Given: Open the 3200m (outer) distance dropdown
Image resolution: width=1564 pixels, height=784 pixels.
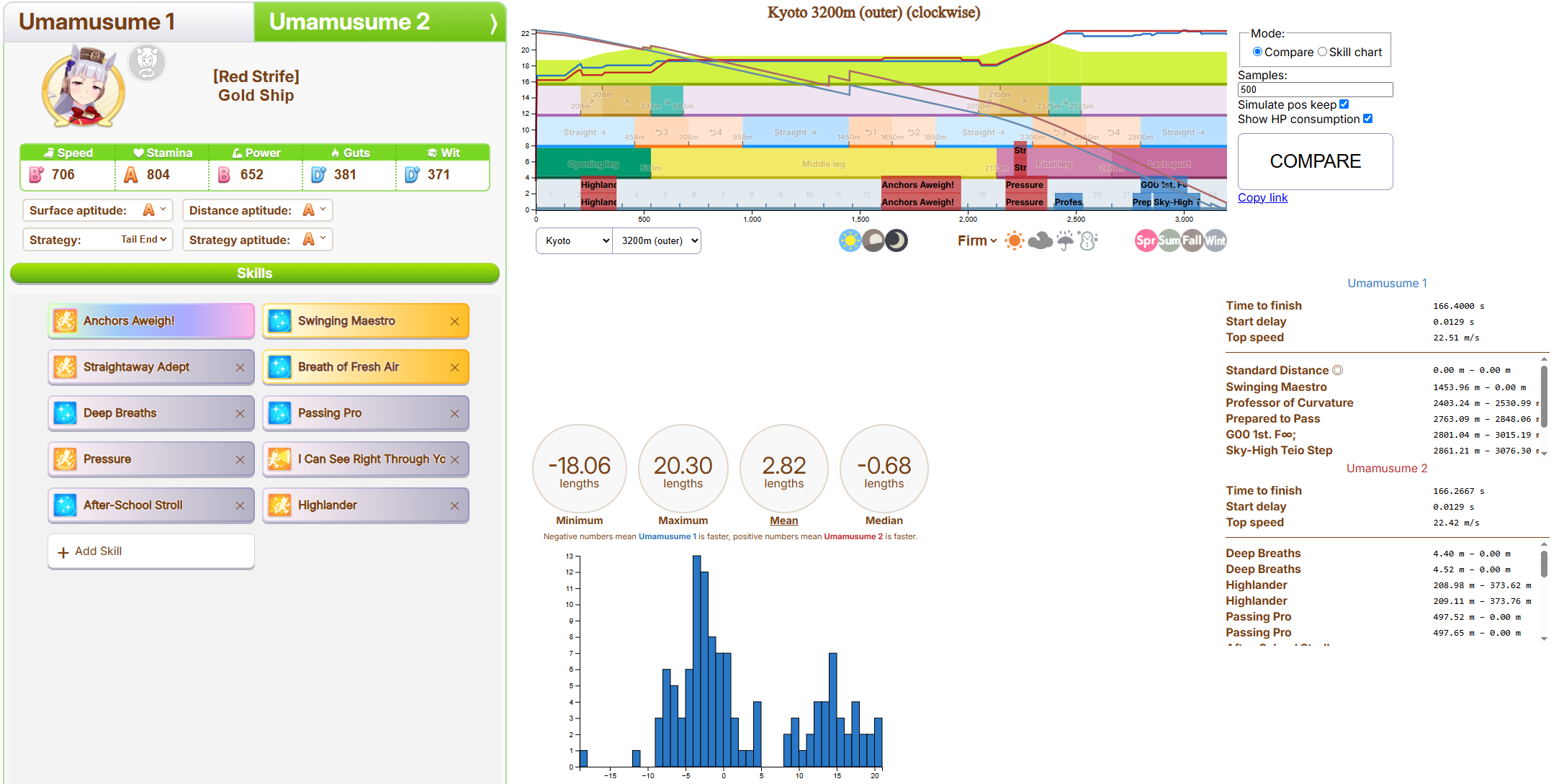Looking at the screenshot, I should click(657, 240).
